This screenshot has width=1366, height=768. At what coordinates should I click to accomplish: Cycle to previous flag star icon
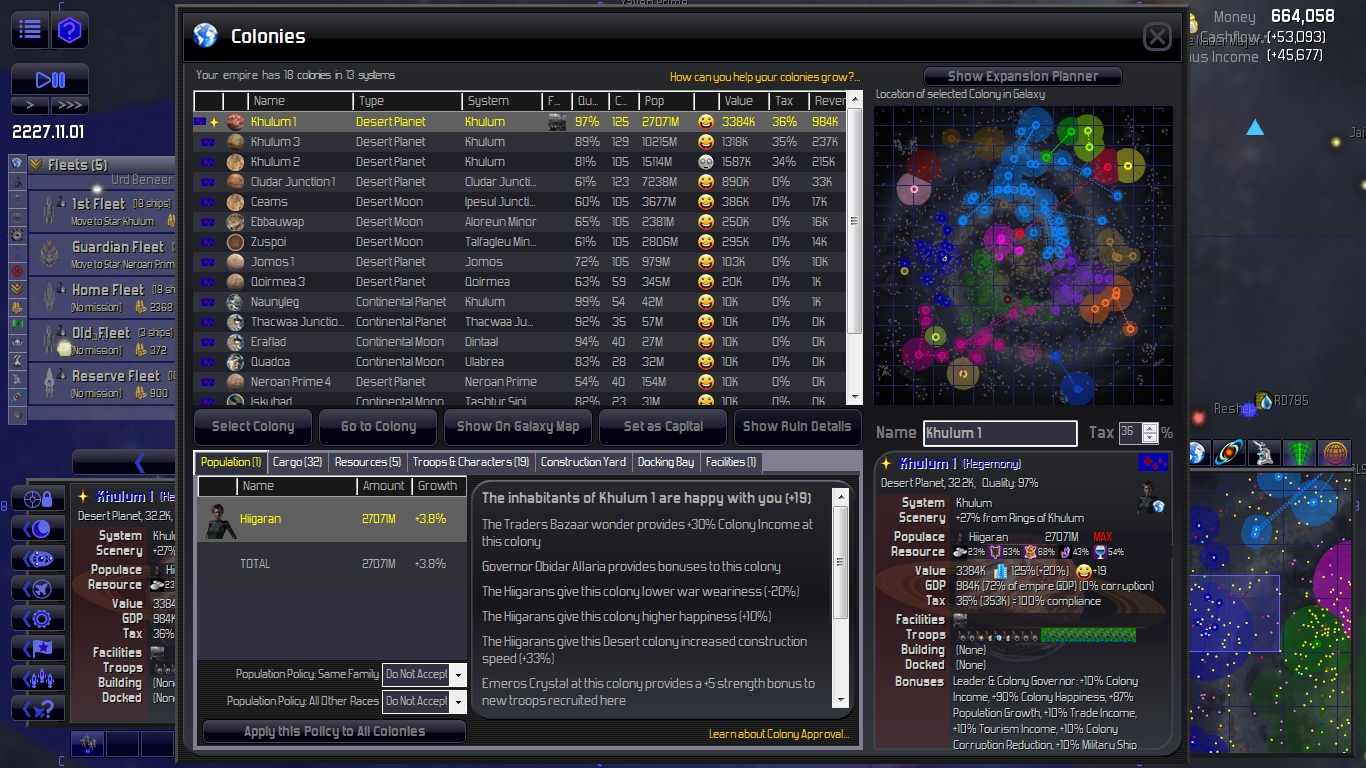[x=38, y=649]
